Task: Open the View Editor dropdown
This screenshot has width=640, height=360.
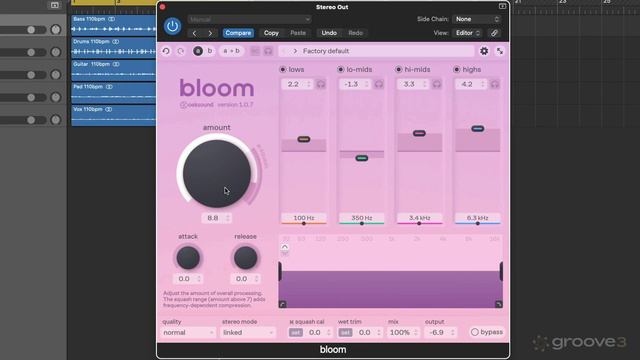Action: coord(468,33)
